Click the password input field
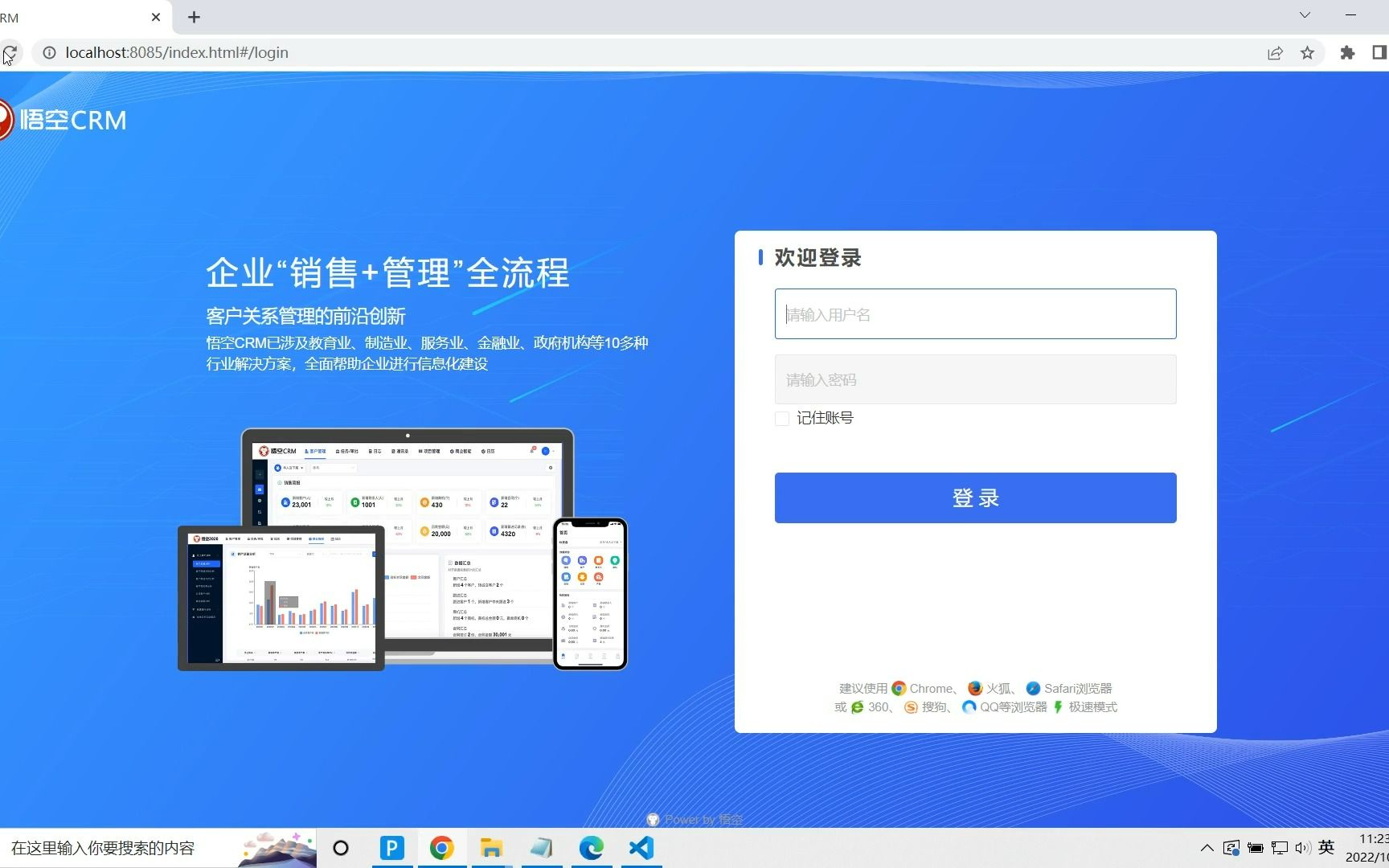 click(x=975, y=379)
